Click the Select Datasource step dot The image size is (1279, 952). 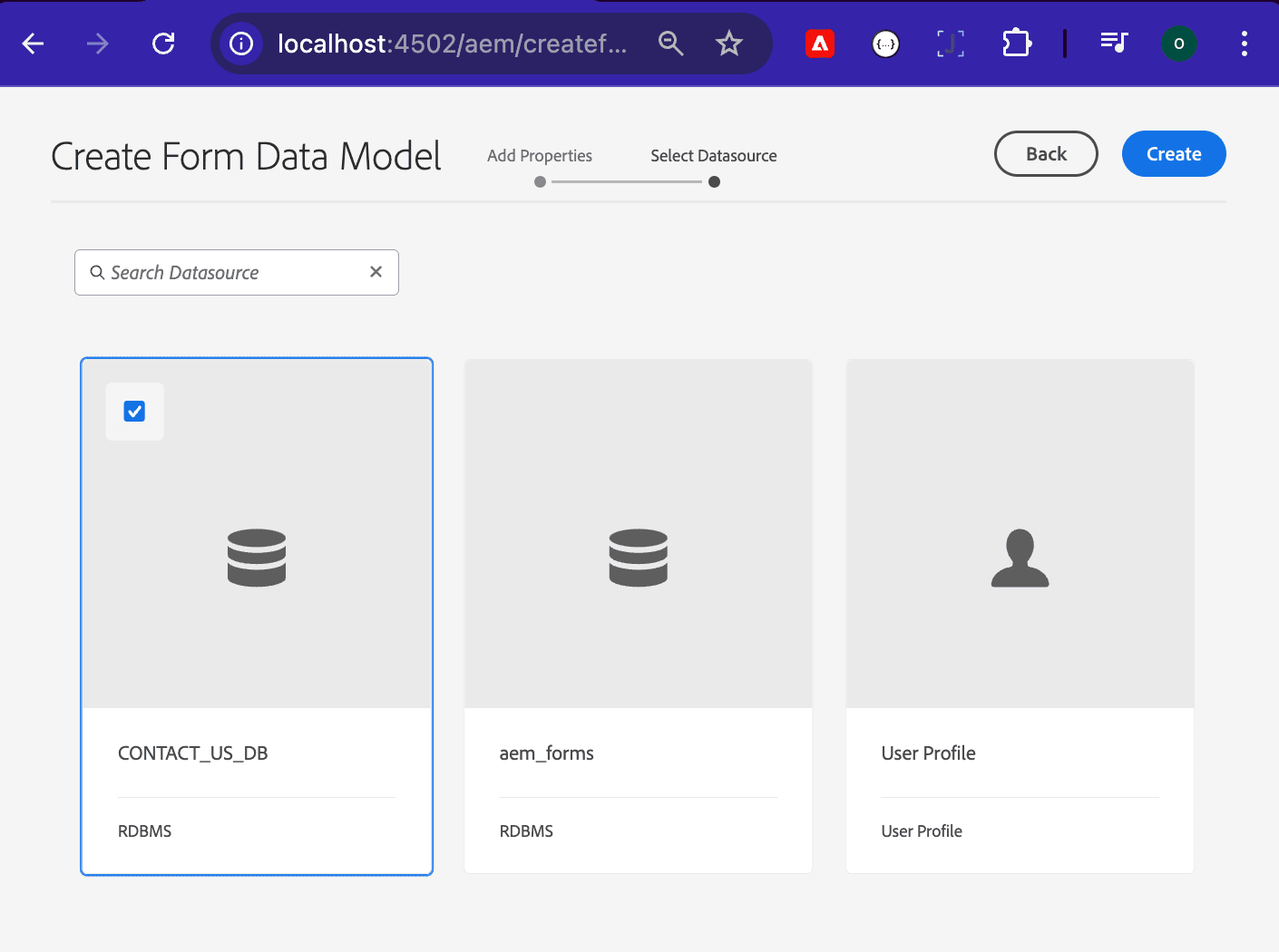coord(715,182)
